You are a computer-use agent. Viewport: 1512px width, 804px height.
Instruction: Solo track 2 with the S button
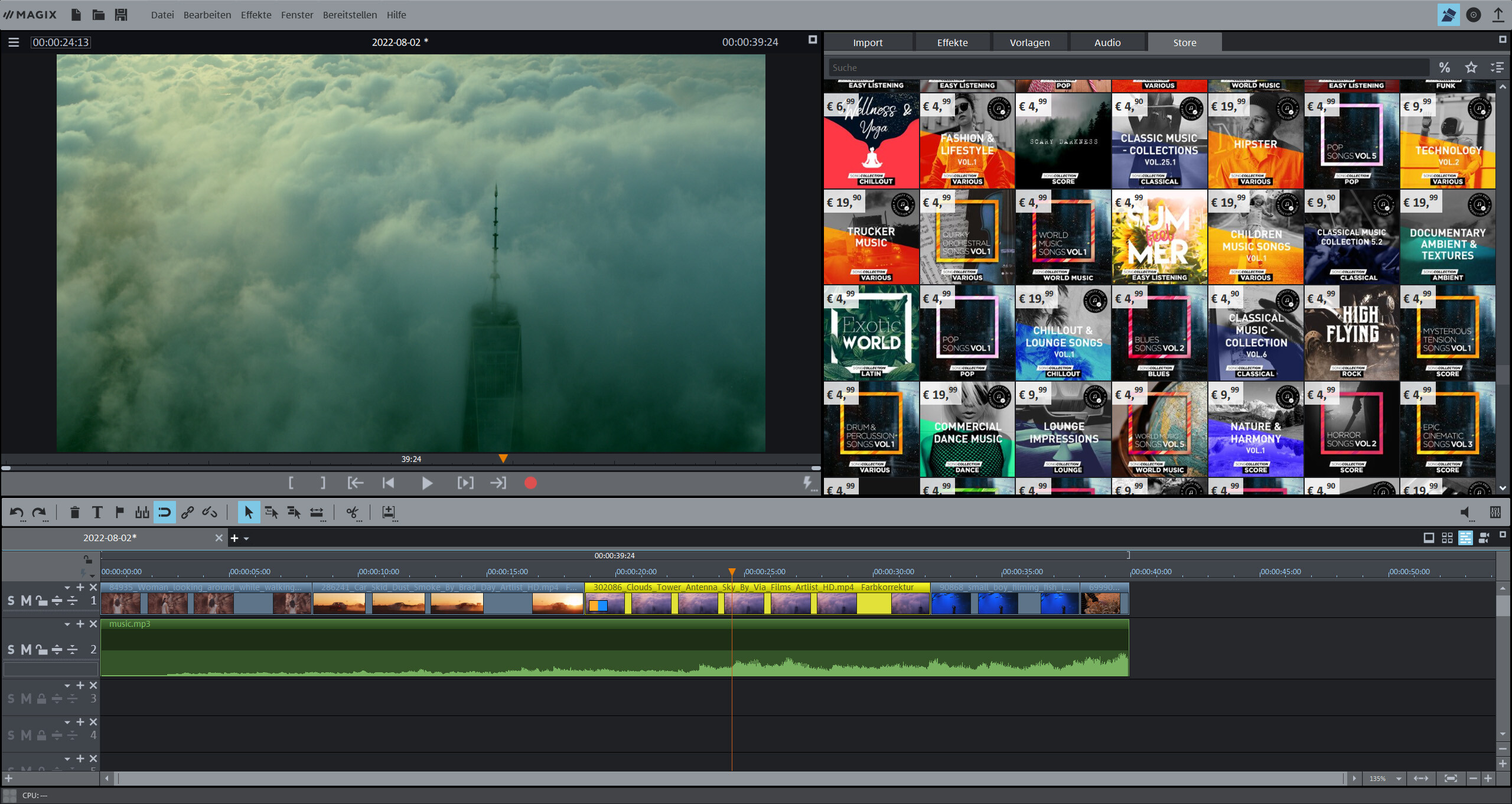coord(10,649)
